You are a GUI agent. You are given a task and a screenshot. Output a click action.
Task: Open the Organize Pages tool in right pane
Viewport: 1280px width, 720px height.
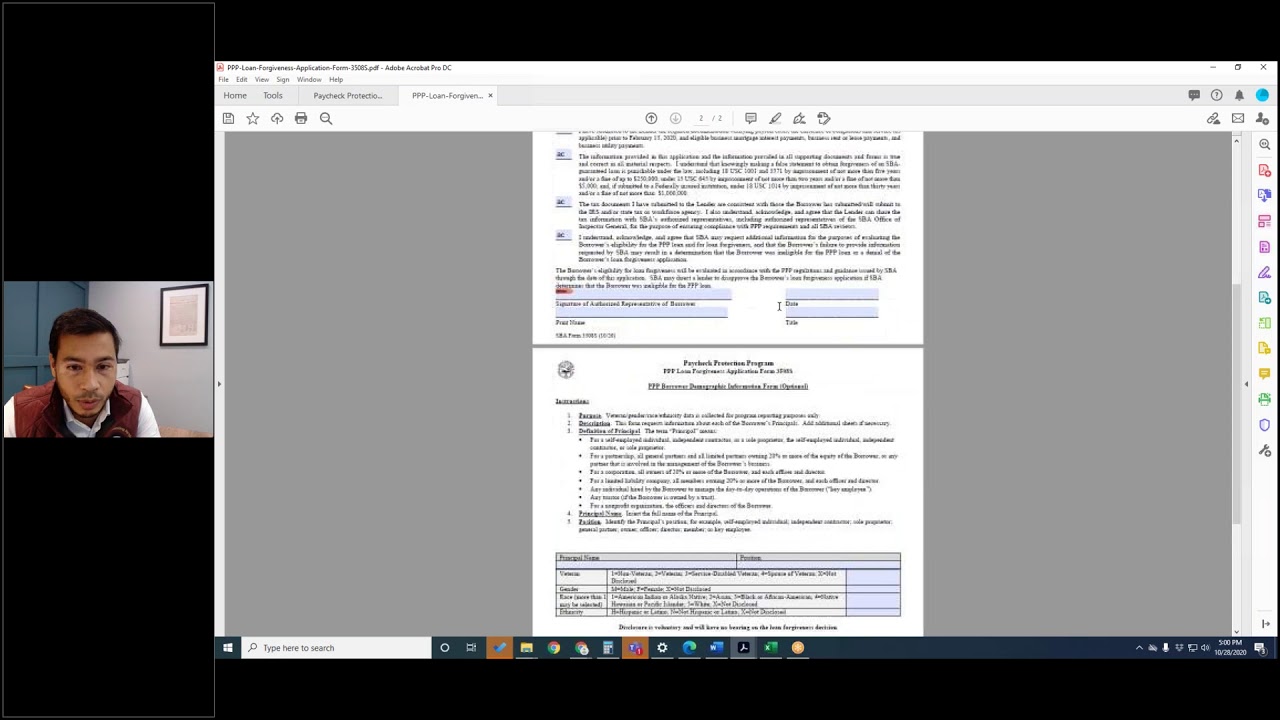(x=1265, y=221)
